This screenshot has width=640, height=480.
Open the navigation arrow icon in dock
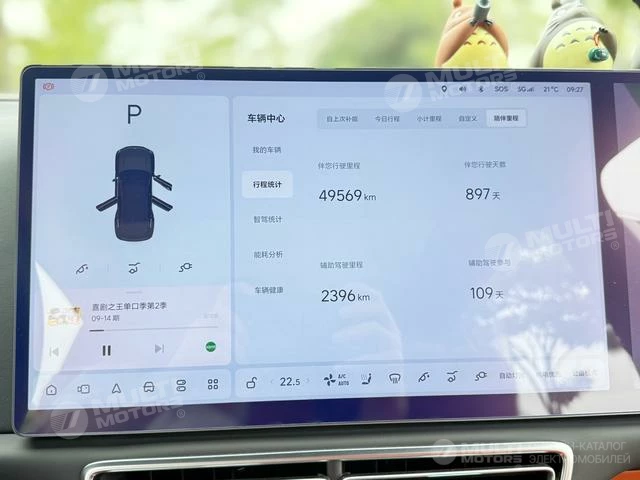pyautogui.click(x=116, y=387)
